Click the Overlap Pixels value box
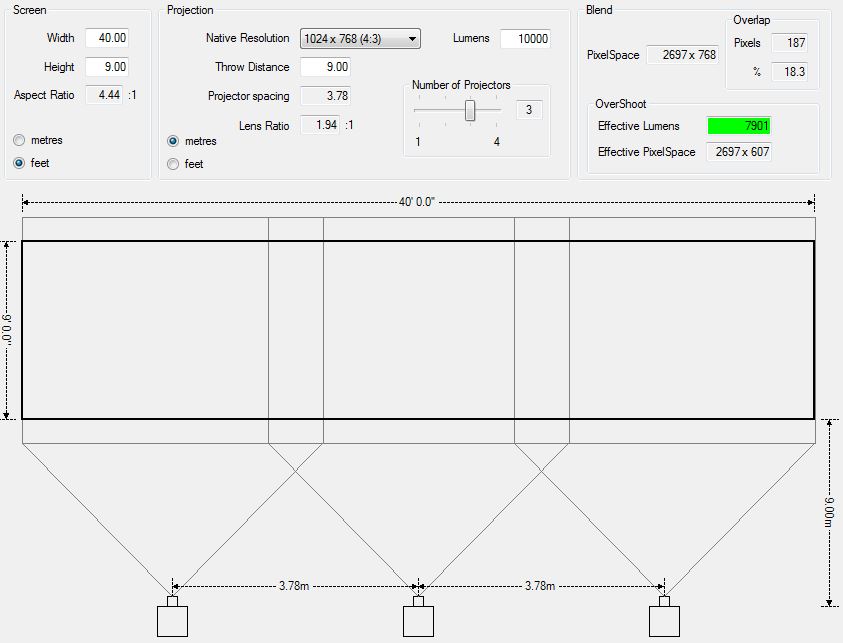The height and width of the screenshot is (643, 843). click(x=790, y=43)
